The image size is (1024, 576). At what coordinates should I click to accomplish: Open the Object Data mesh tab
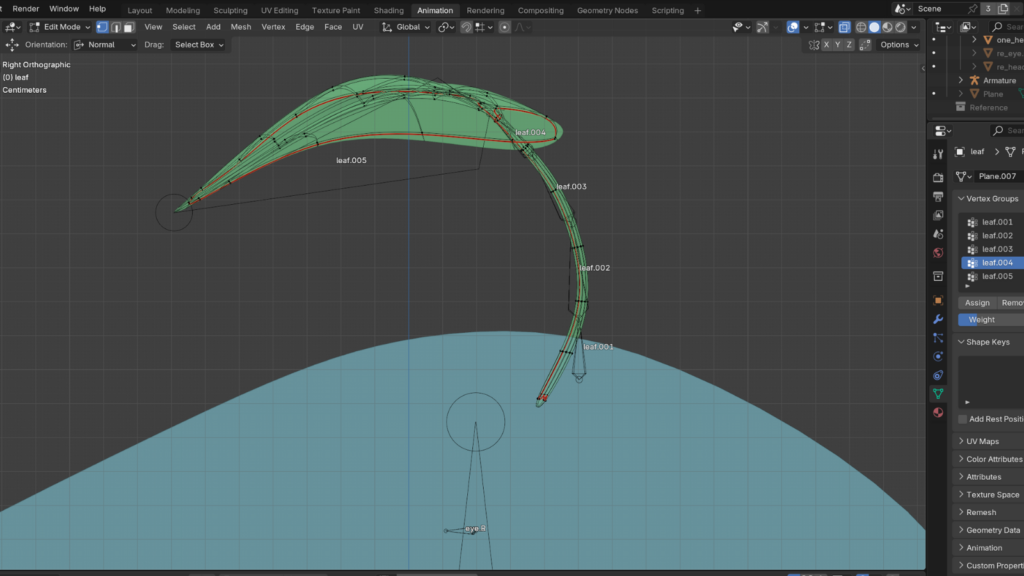pos(938,394)
